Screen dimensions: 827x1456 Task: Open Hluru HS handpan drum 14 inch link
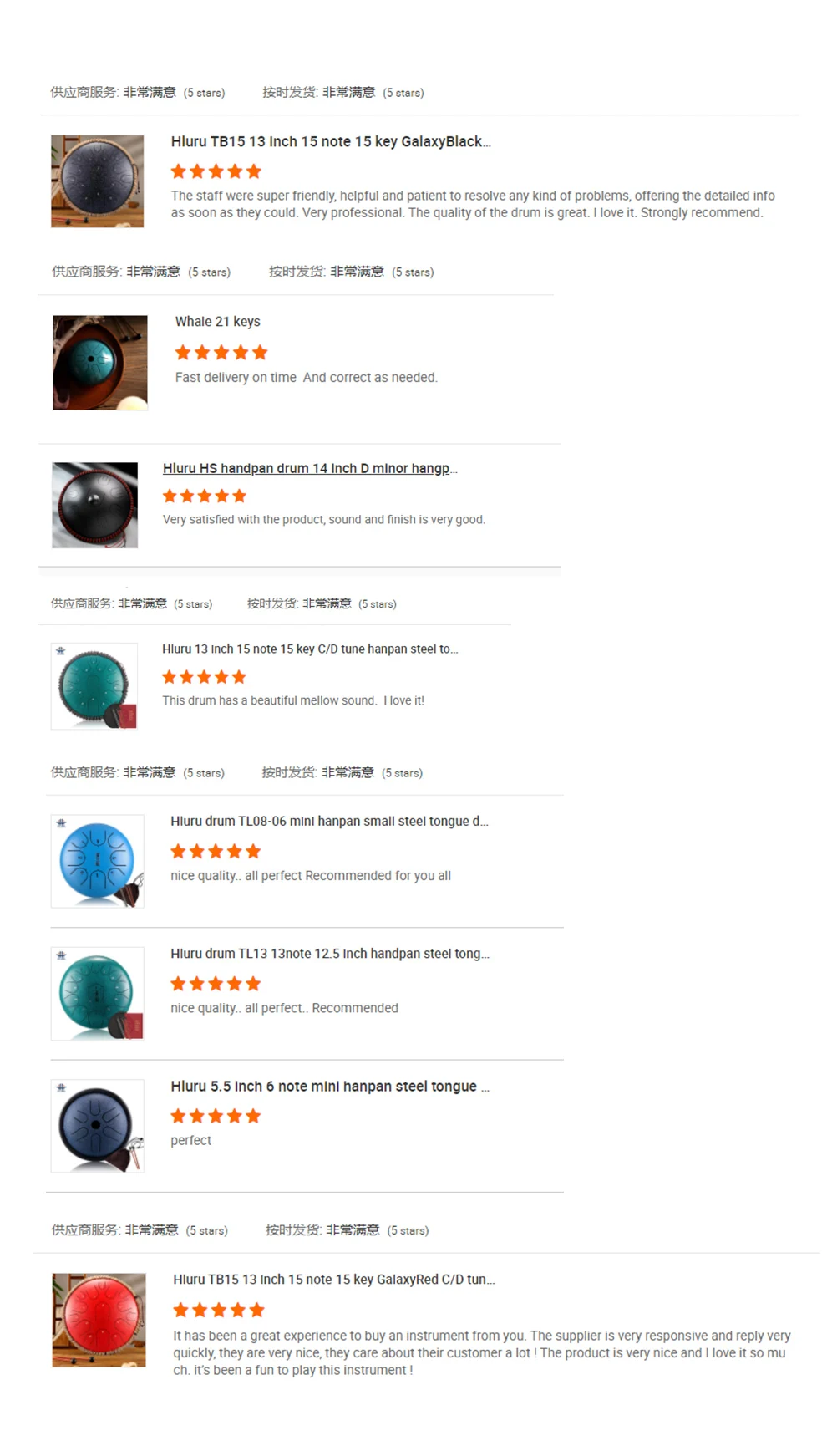310,468
